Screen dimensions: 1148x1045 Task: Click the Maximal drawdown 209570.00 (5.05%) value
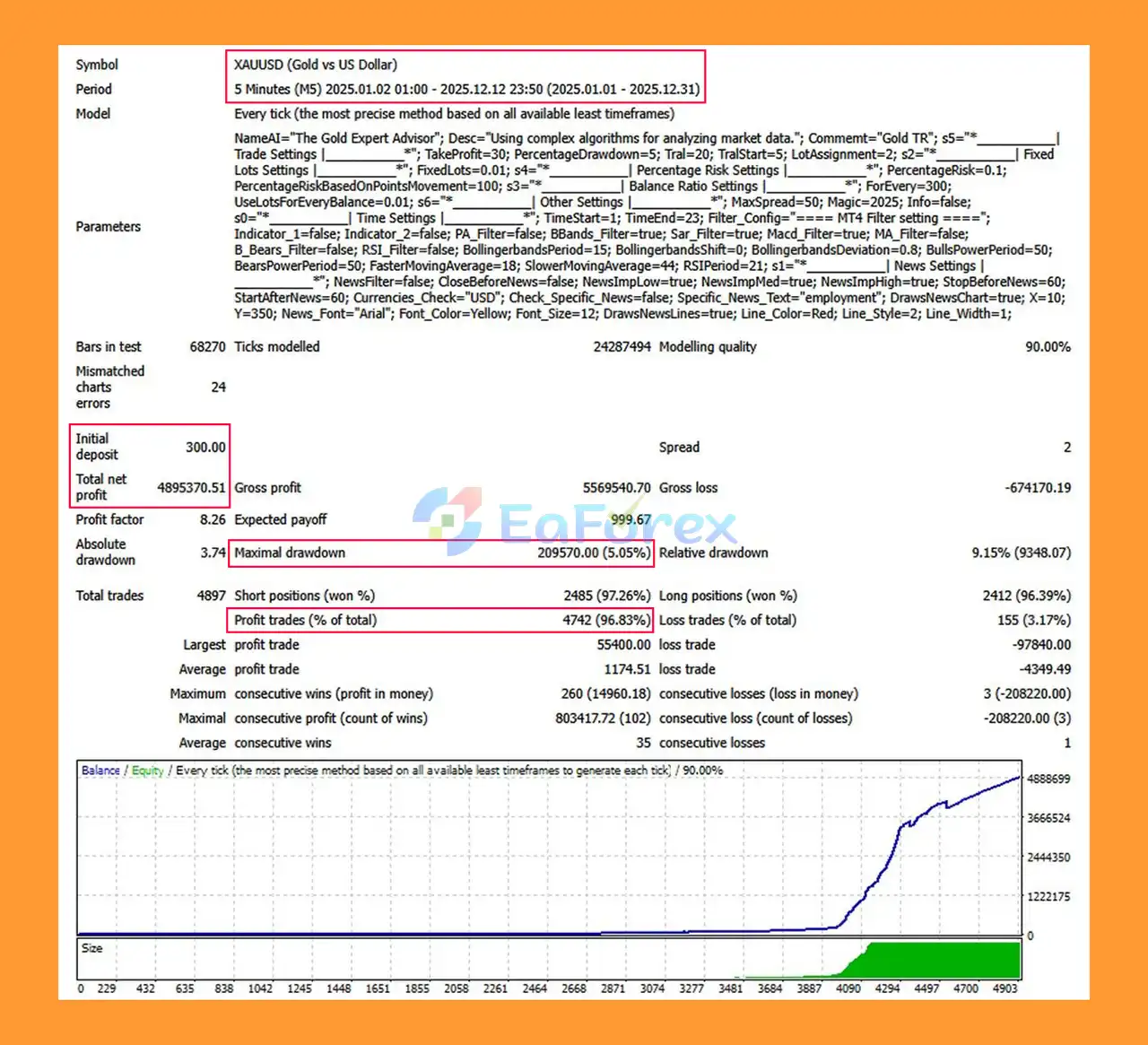coord(594,553)
